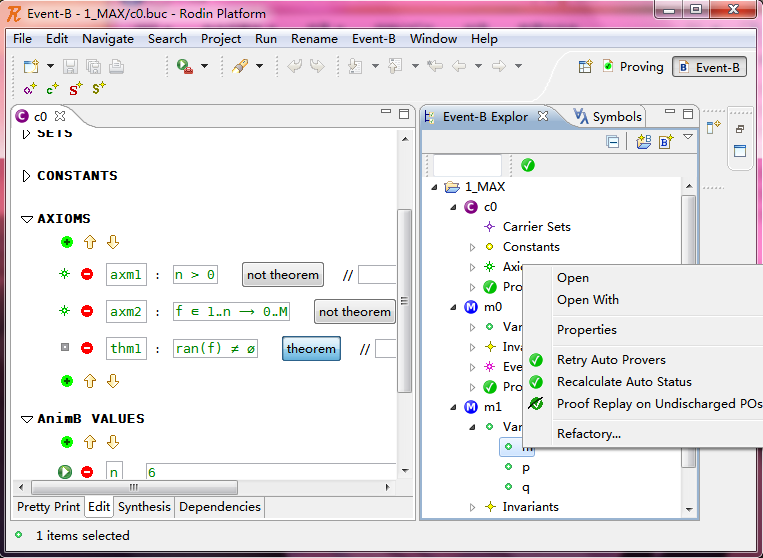Click the new constant 'c' icon

52,89
